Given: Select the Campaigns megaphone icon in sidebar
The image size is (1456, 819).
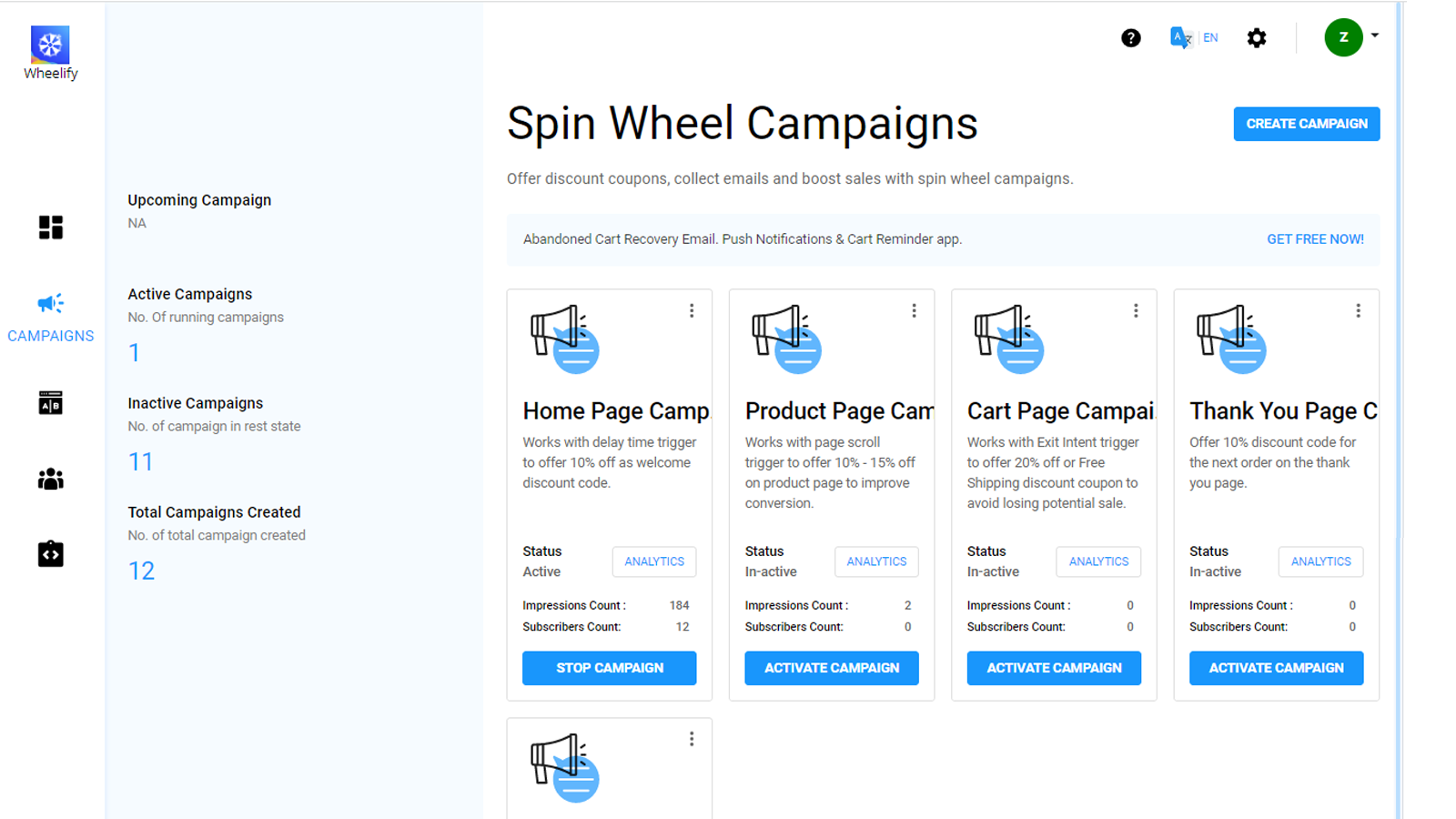Looking at the screenshot, I should tap(50, 303).
